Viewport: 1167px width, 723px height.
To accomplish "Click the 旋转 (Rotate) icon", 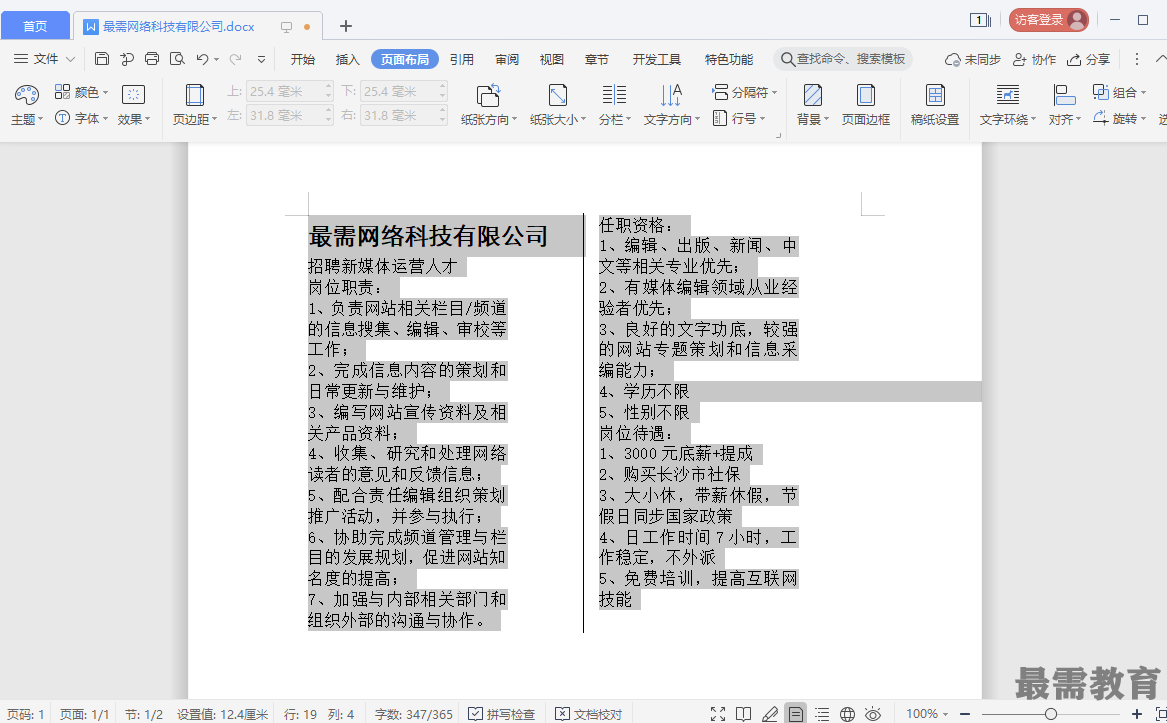I will pyautogui.click(x=1101, y=118).
